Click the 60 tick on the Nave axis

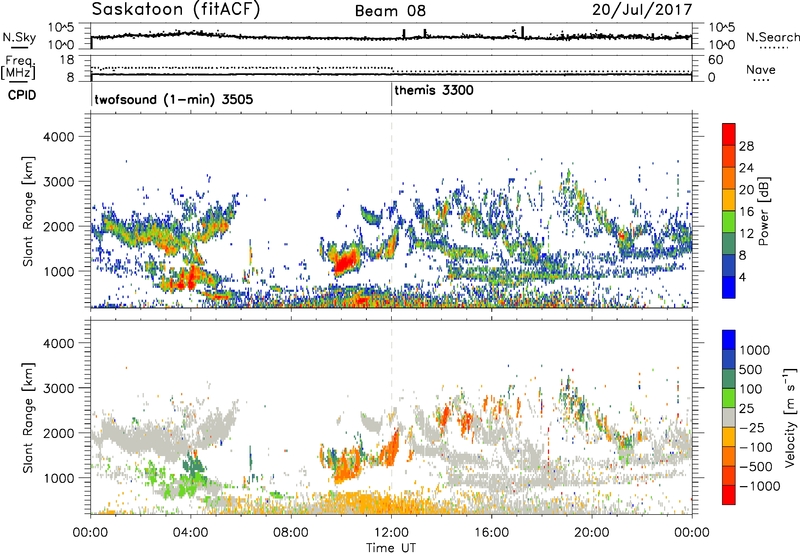tap(716, 60)
